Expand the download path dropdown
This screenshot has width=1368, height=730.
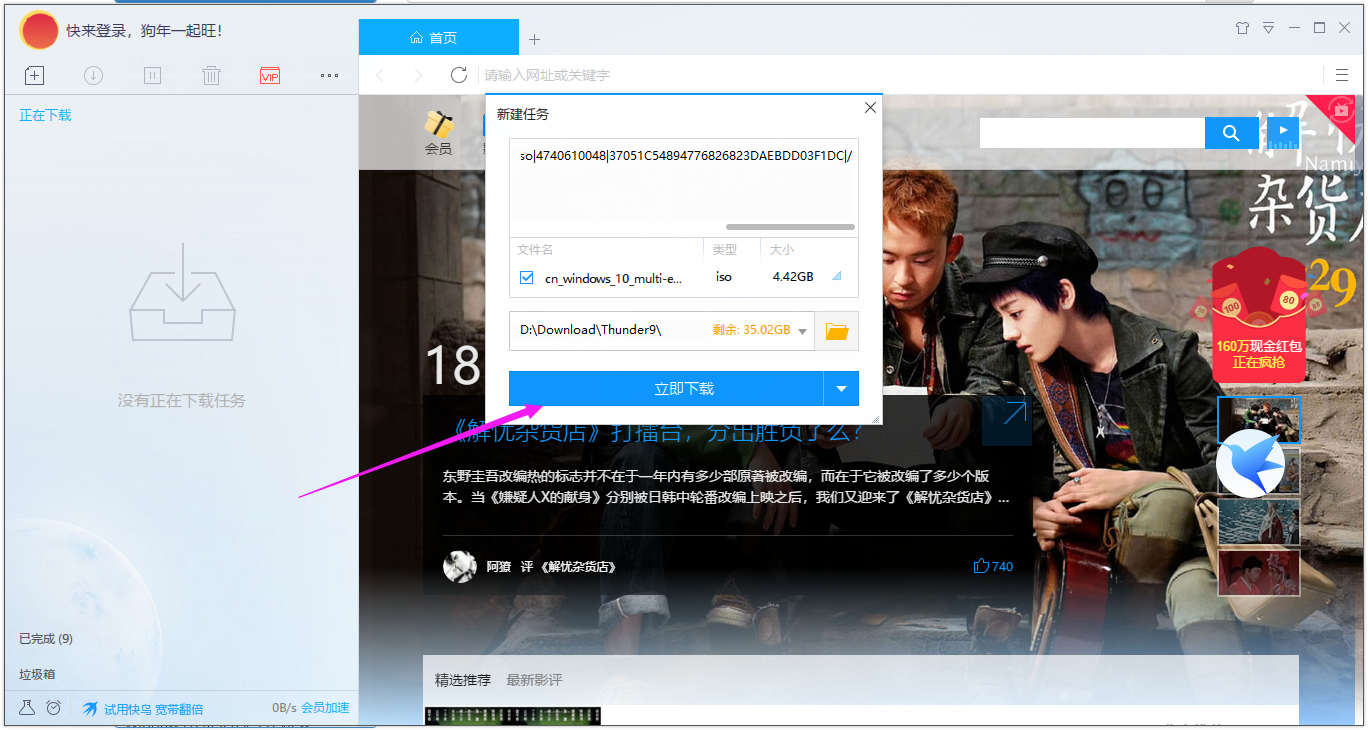pos(803,331)
